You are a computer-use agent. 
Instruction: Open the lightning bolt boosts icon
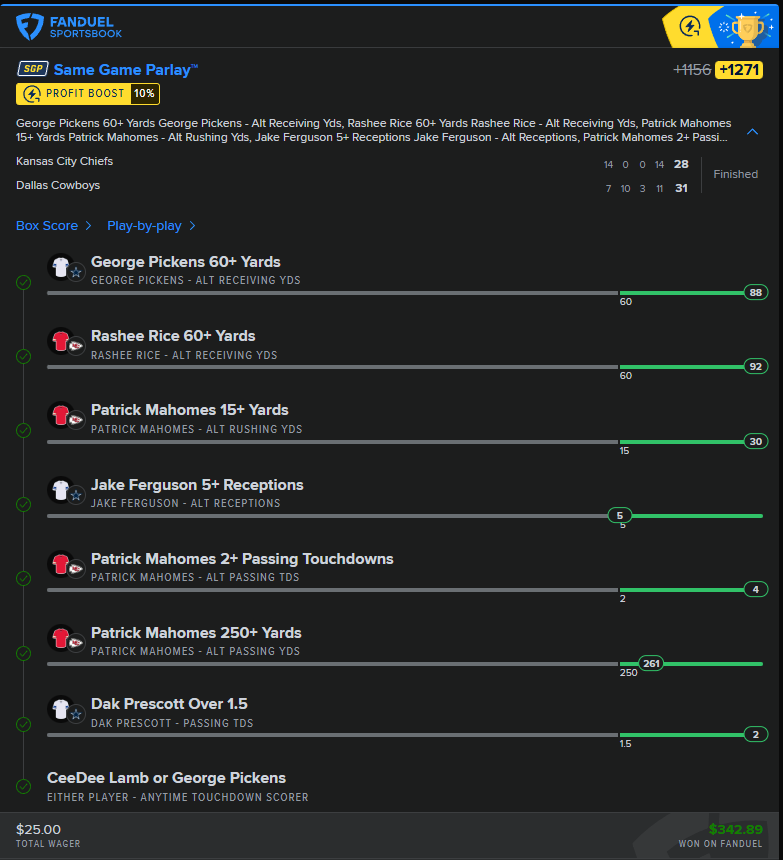click(689, 26)
